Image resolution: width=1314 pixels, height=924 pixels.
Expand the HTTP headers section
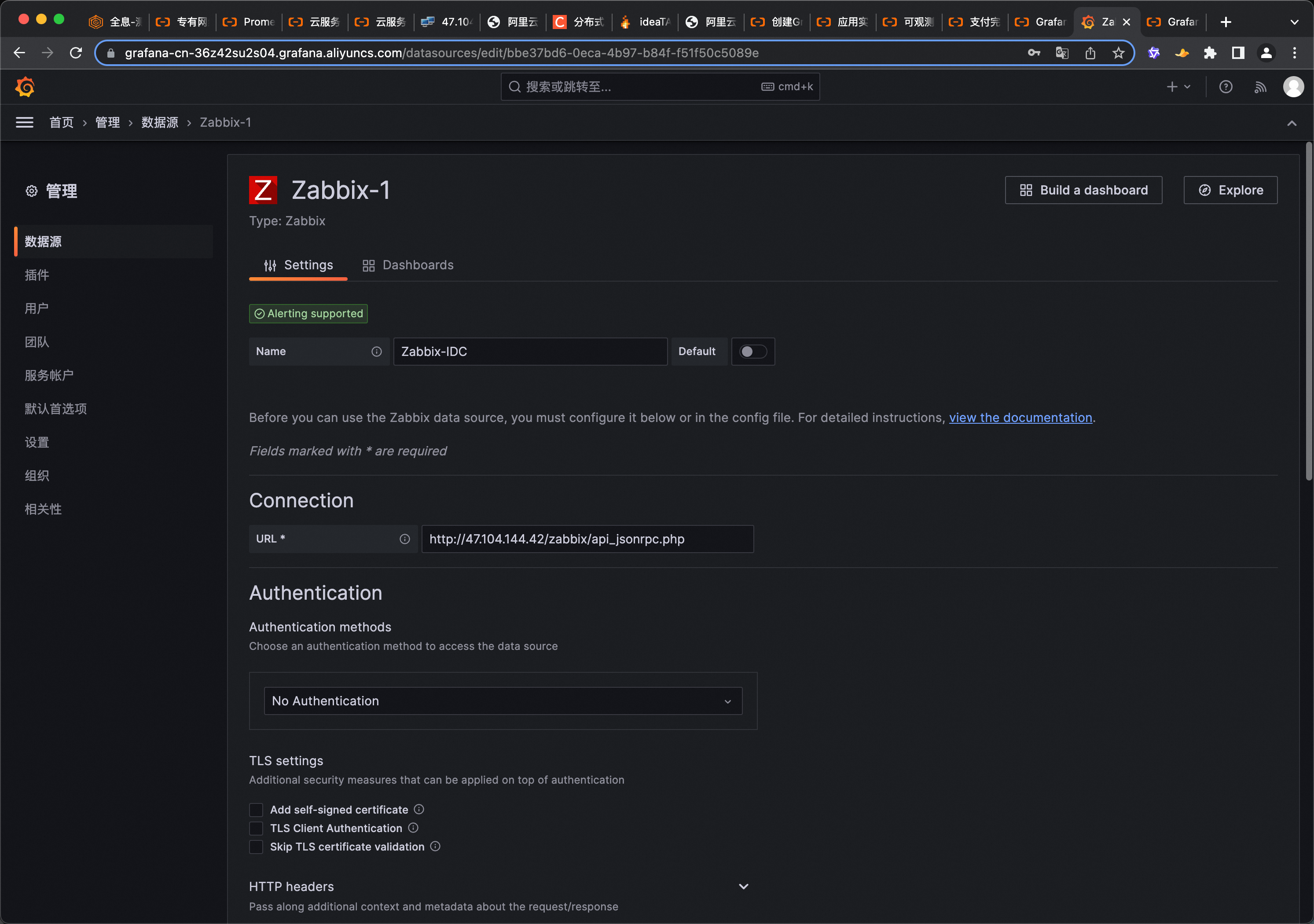tap(743, 886)
